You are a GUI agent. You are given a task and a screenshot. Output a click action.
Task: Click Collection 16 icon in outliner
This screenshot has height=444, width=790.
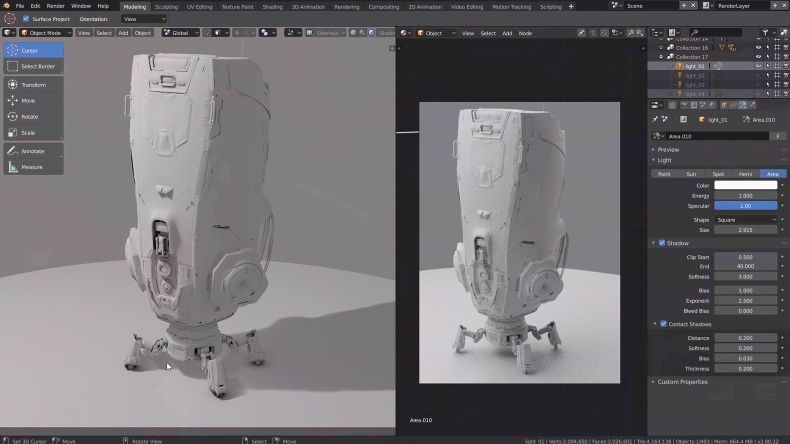[x=671, y=48]
